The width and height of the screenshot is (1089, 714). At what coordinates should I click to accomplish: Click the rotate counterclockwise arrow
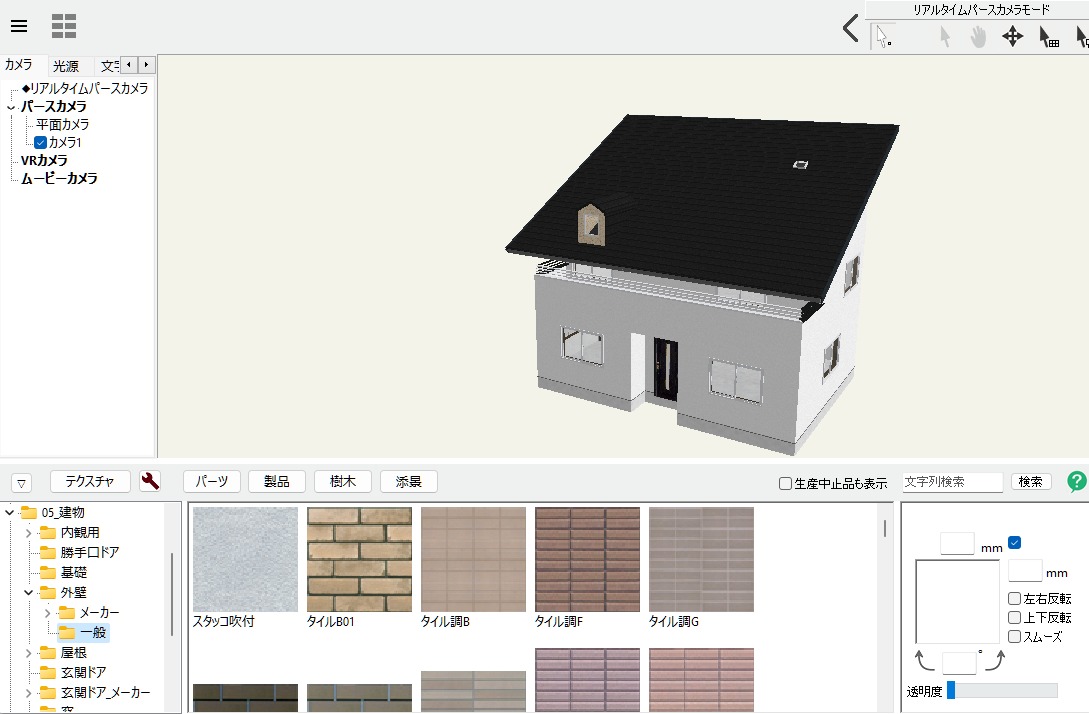point(926,660)
